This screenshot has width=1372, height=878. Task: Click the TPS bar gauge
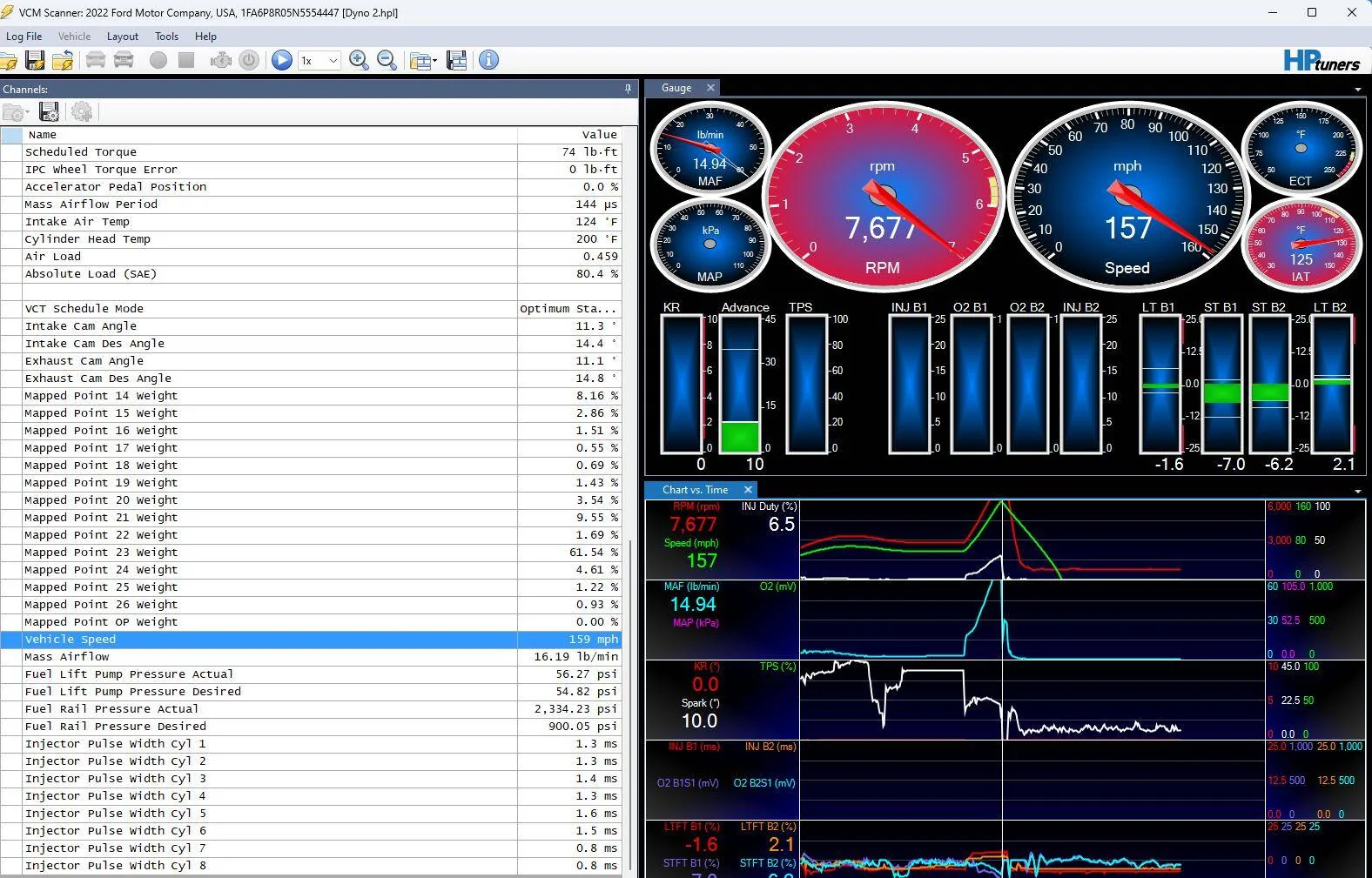808,384
